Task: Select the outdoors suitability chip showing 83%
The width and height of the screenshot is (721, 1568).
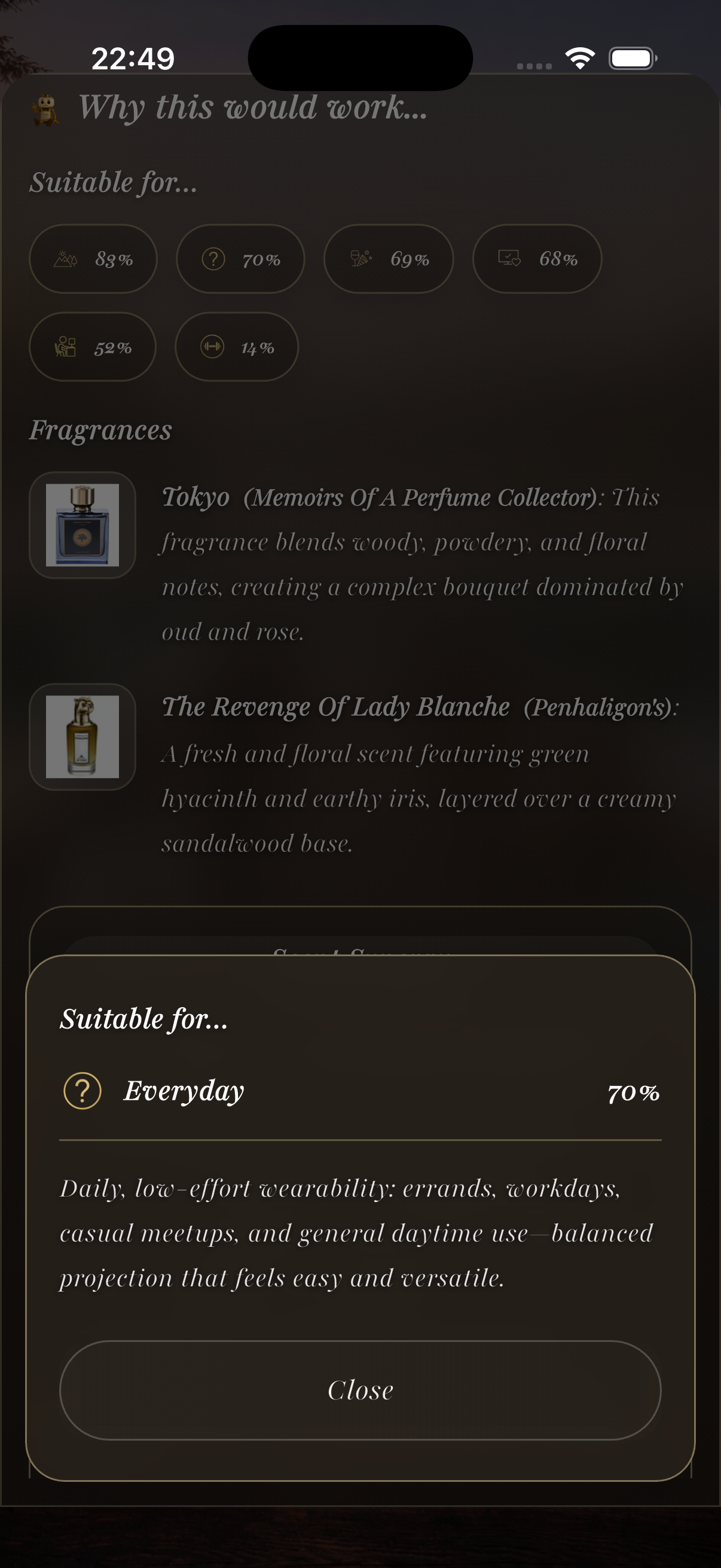Action: click(x=93, y=259)
